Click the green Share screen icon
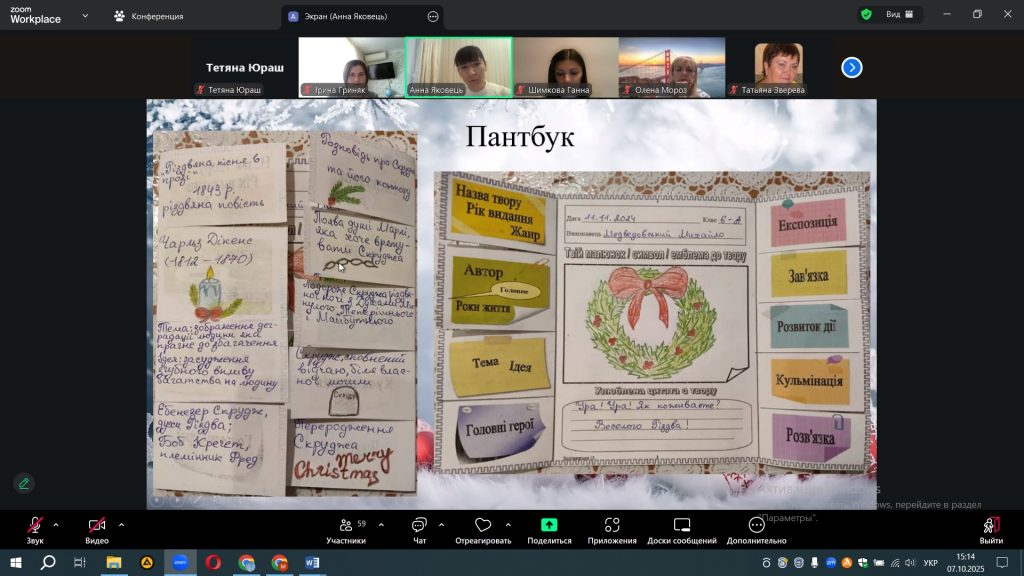Viewport: 1024px width, 576px height. pos(549,525)
